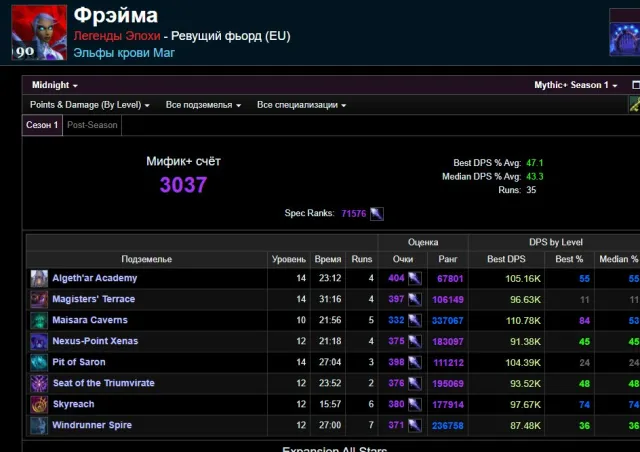Click rank 183097 for Nexus-Point Xenas
Viewport: 640px width, 452px height.
point(448,342)
